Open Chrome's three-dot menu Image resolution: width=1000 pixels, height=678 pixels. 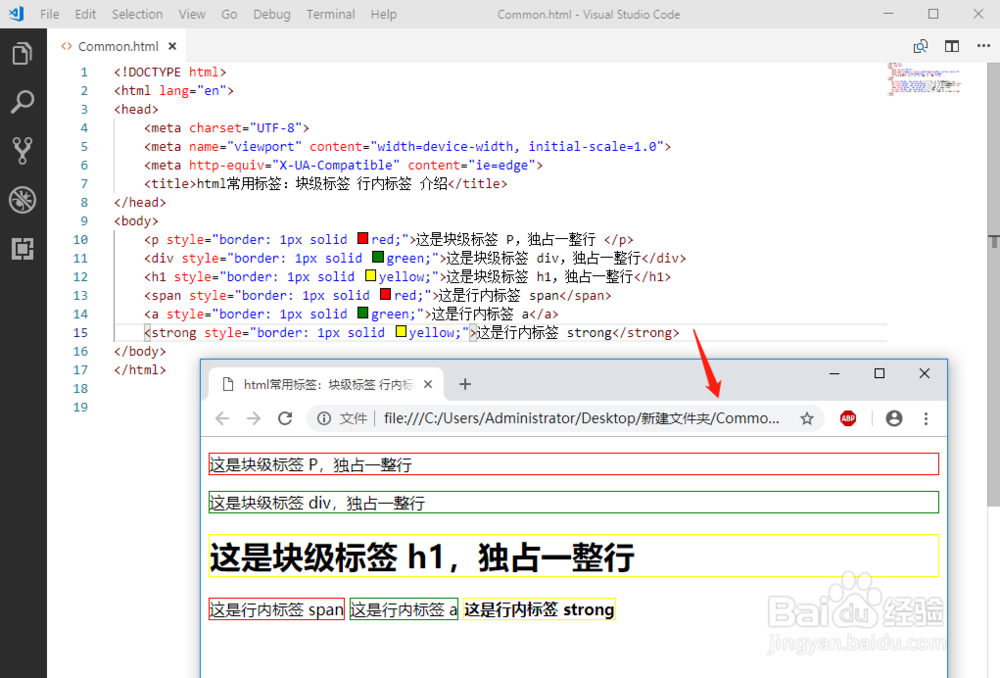pos(926,418)
